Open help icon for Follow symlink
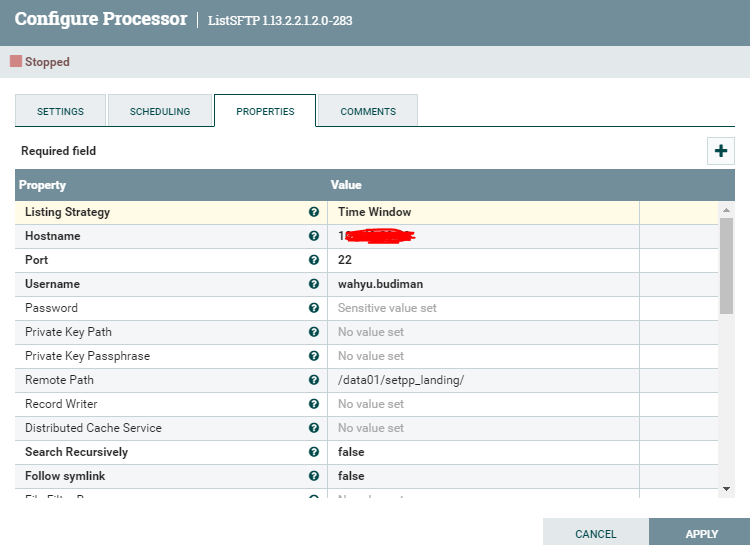 314,476
